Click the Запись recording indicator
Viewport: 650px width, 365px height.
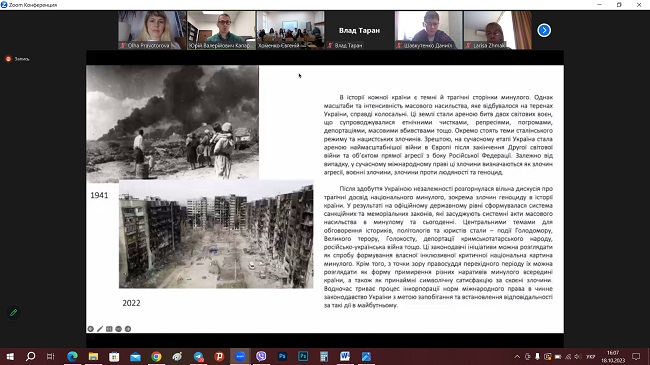pos(17,59)
